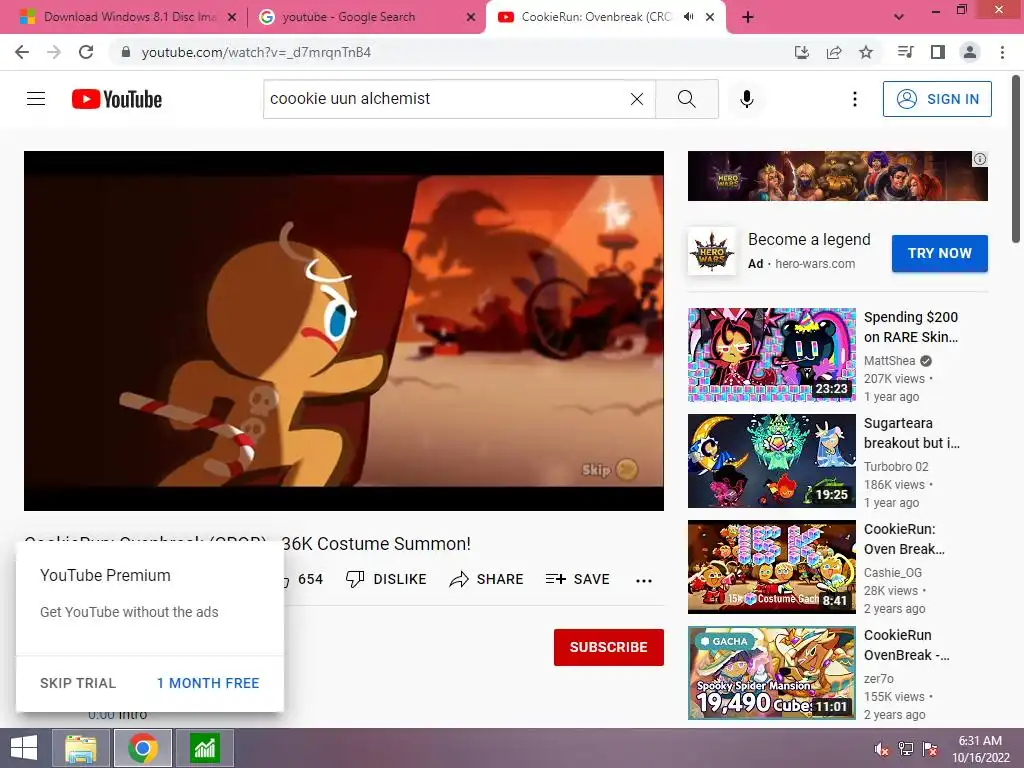Start voice search with microphone
Screen dimensions: 1024x768
[x=746, y=99]
